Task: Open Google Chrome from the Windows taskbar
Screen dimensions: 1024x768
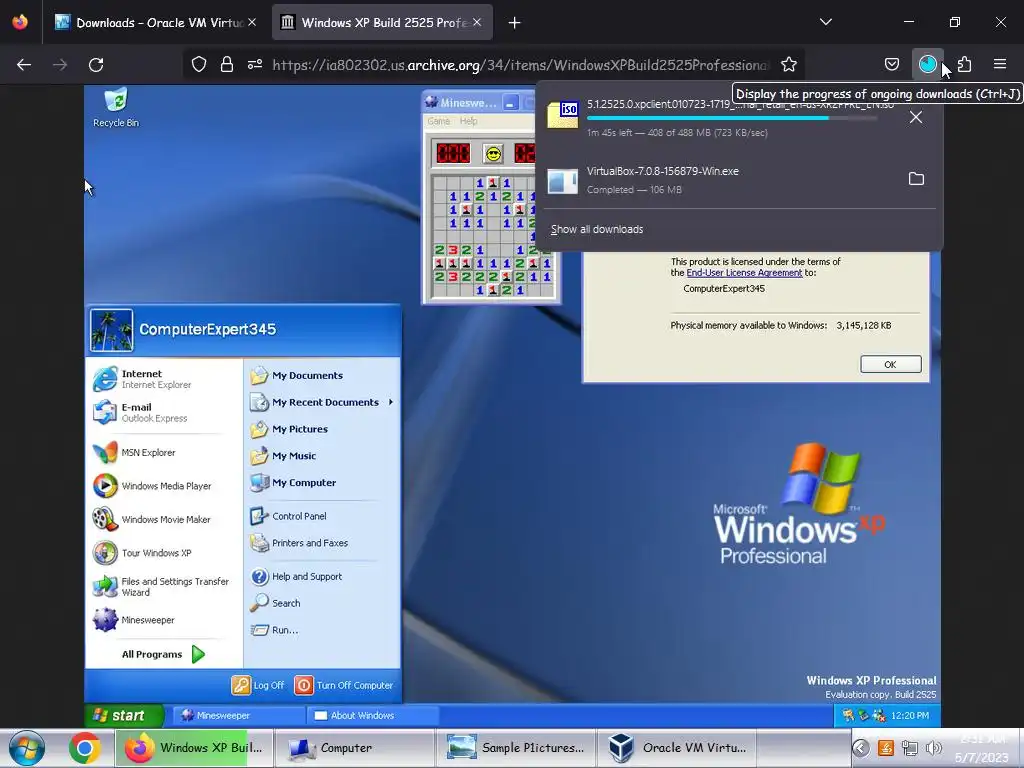Action: [x=85, y=748]
